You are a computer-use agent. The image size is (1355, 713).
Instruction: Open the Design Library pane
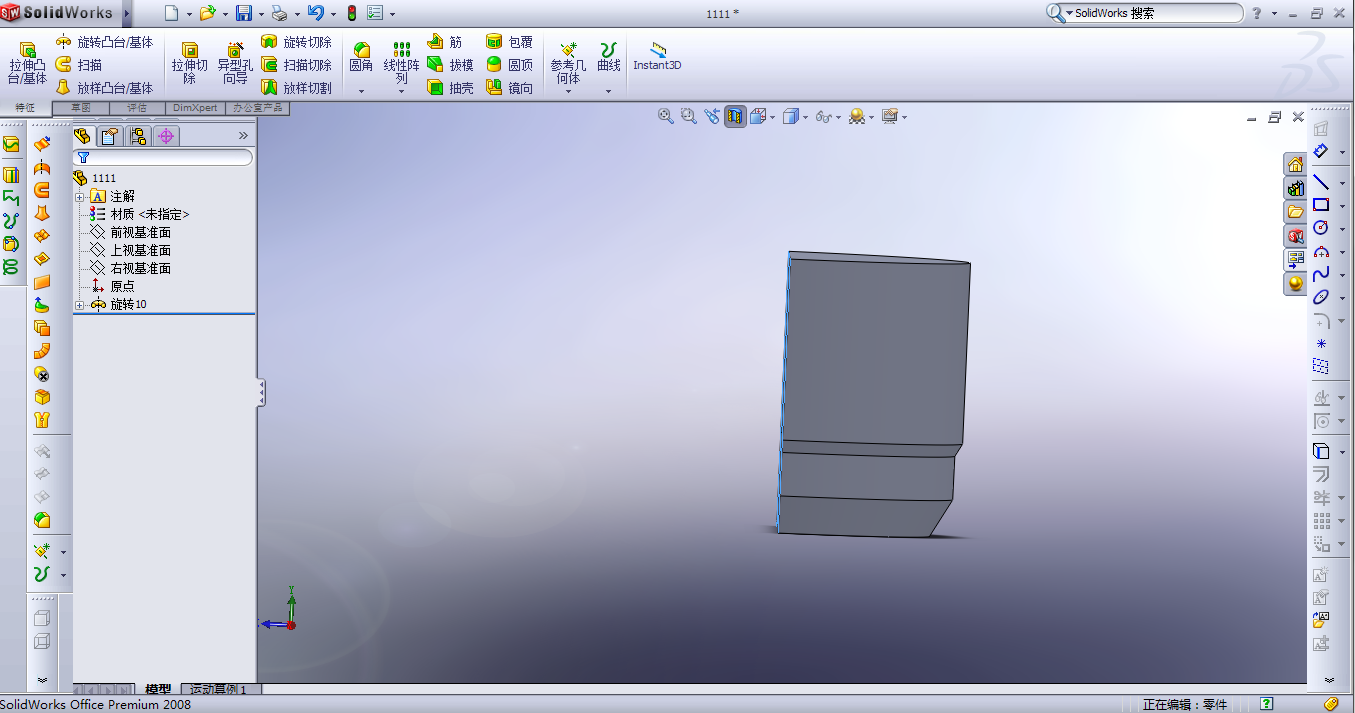[x=1295, y=189]
